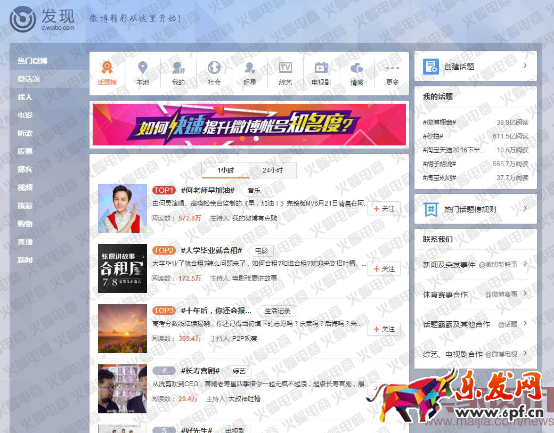Expand the 新闻及突发事件 contact chevron

[x=525, y=264]
